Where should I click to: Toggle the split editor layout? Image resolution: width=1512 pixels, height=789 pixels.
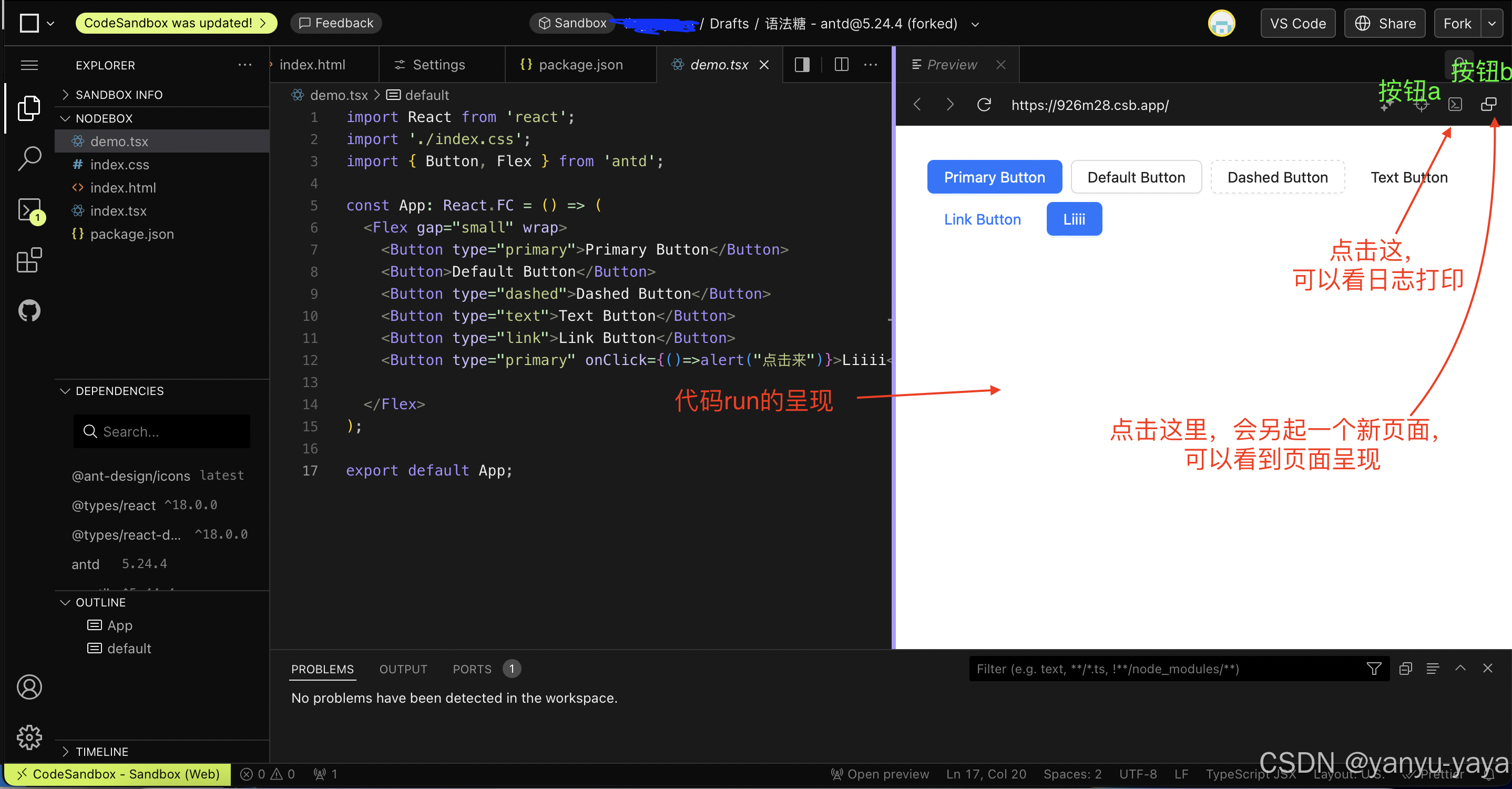841,65
